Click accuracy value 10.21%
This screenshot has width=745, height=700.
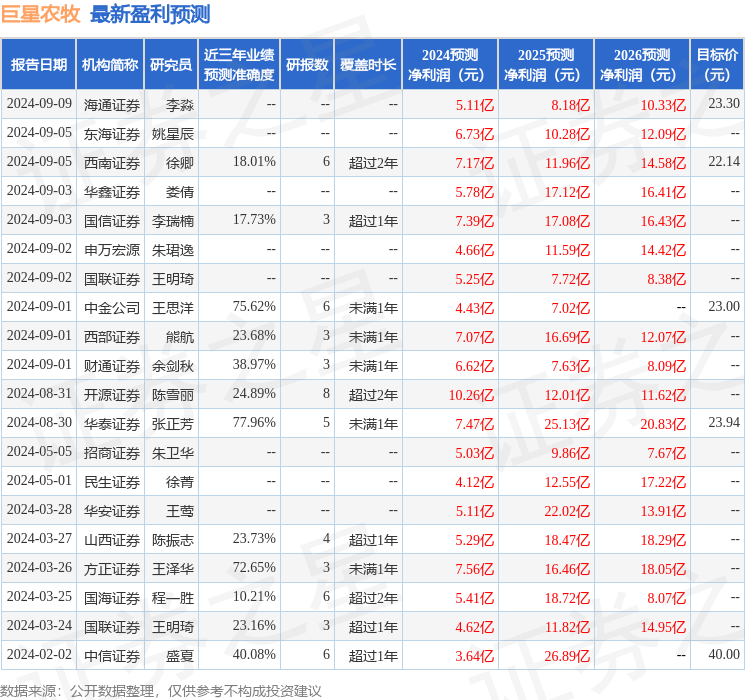point(254,596)
